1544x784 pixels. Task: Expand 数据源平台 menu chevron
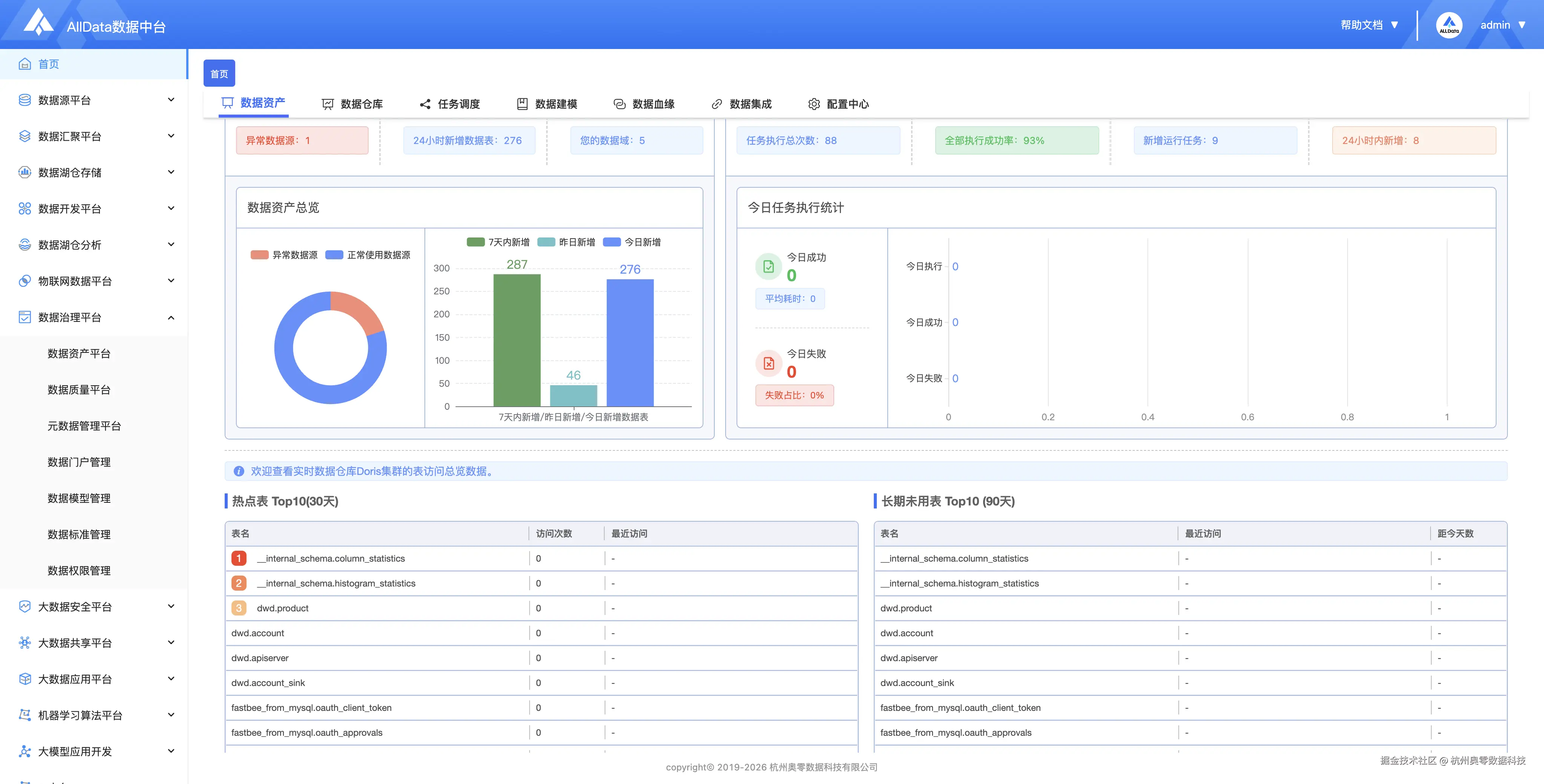point(171,100)
